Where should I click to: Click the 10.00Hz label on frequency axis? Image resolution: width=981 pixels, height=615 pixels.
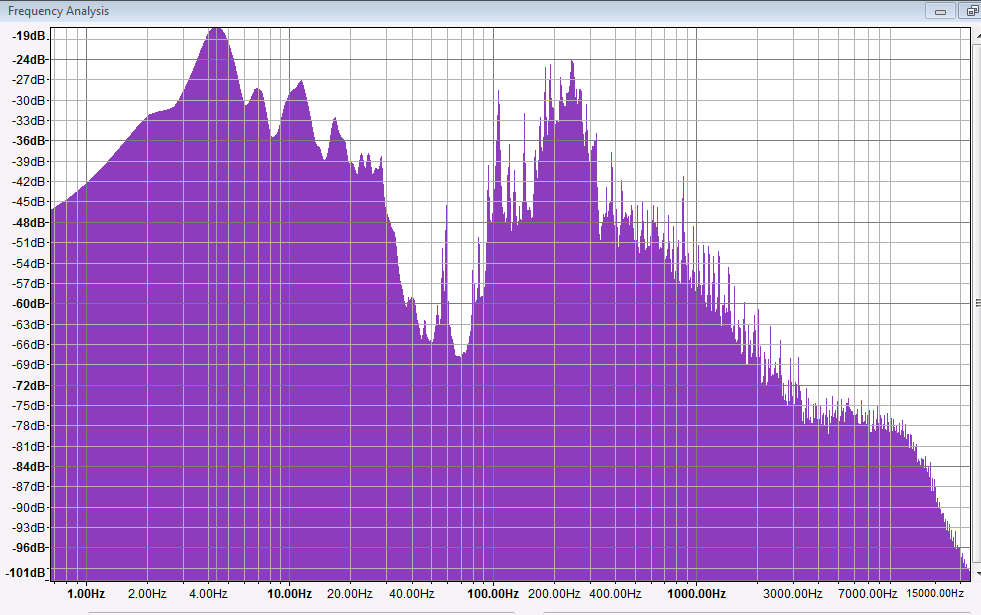point(286,593)
